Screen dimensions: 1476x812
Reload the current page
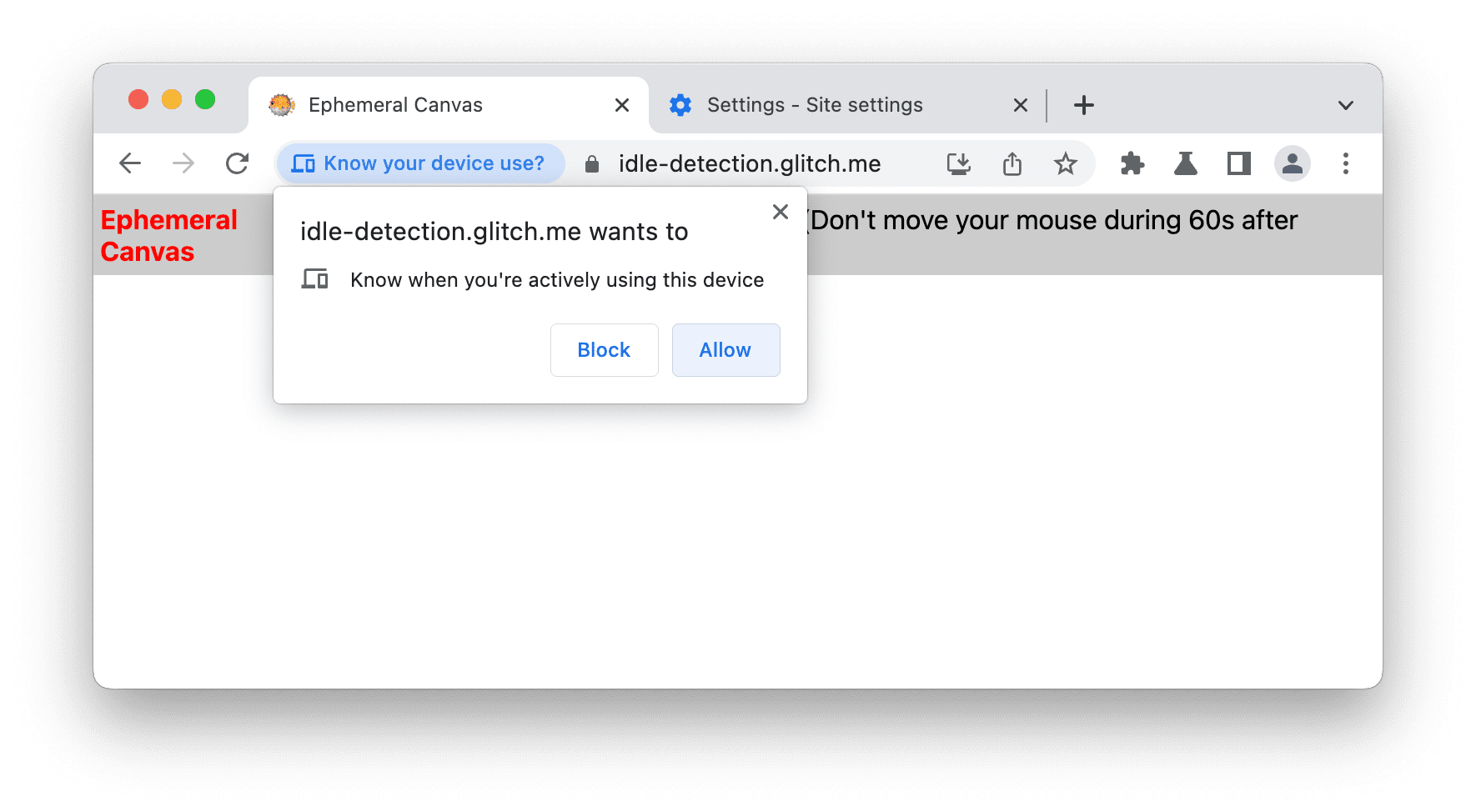237,163
